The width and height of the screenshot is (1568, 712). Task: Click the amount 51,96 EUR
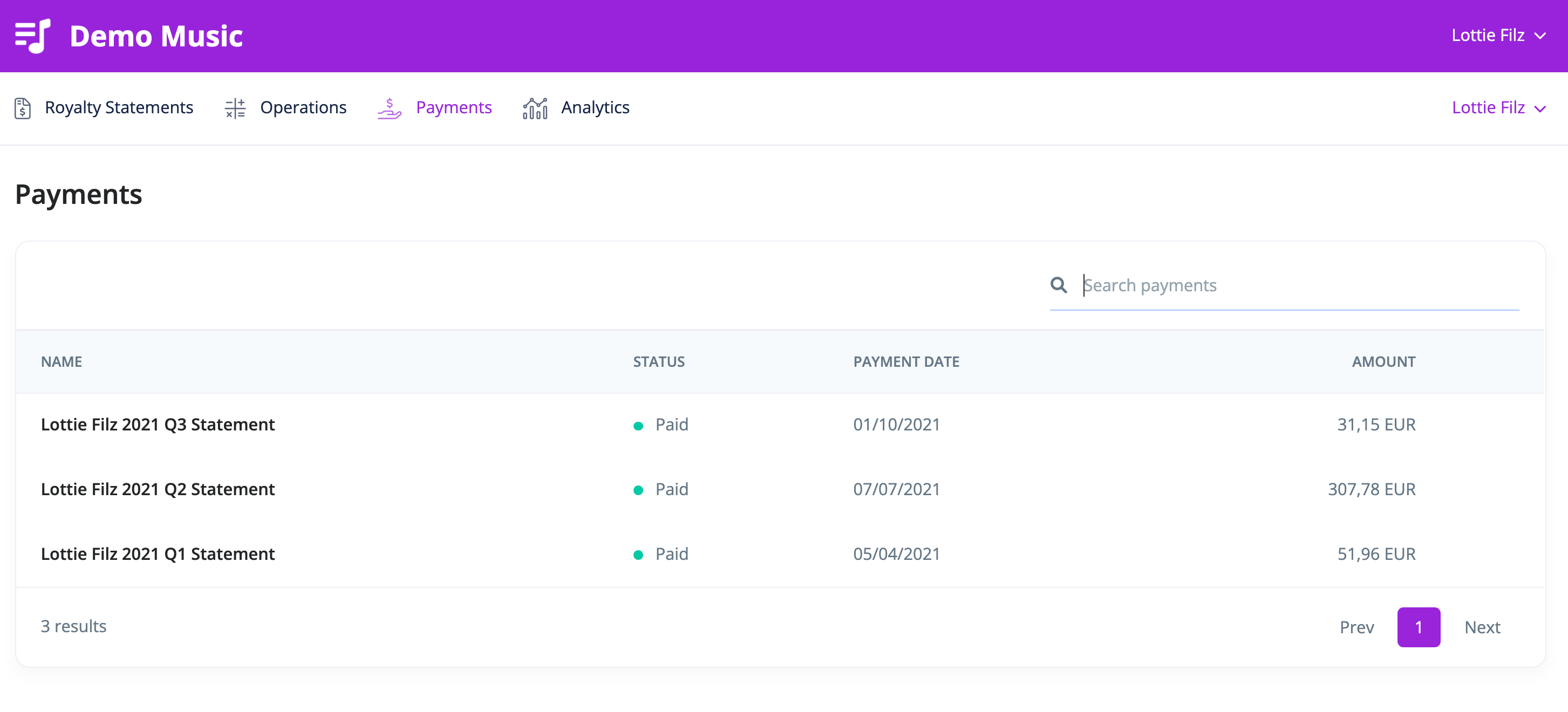coord(1376,553)
